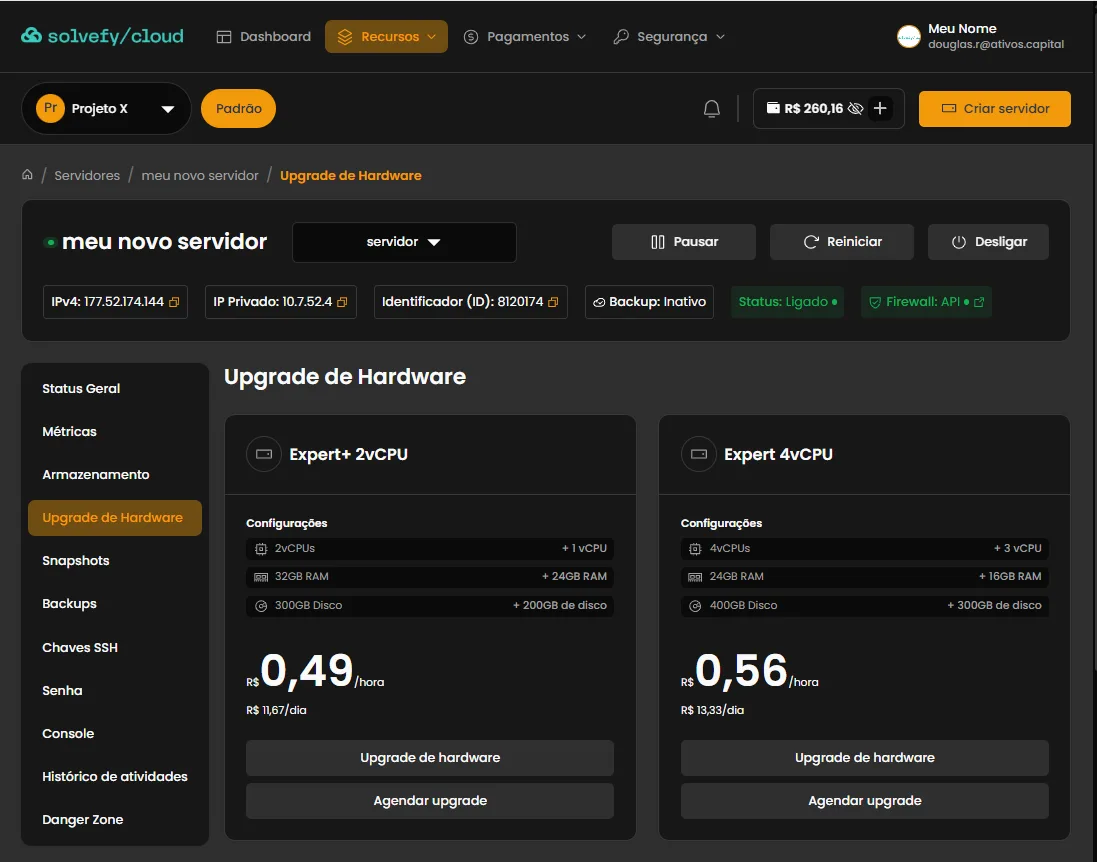The image size is (1097, 862).
Task: Click the 32GB RAM row
Action: click(430, 577)
